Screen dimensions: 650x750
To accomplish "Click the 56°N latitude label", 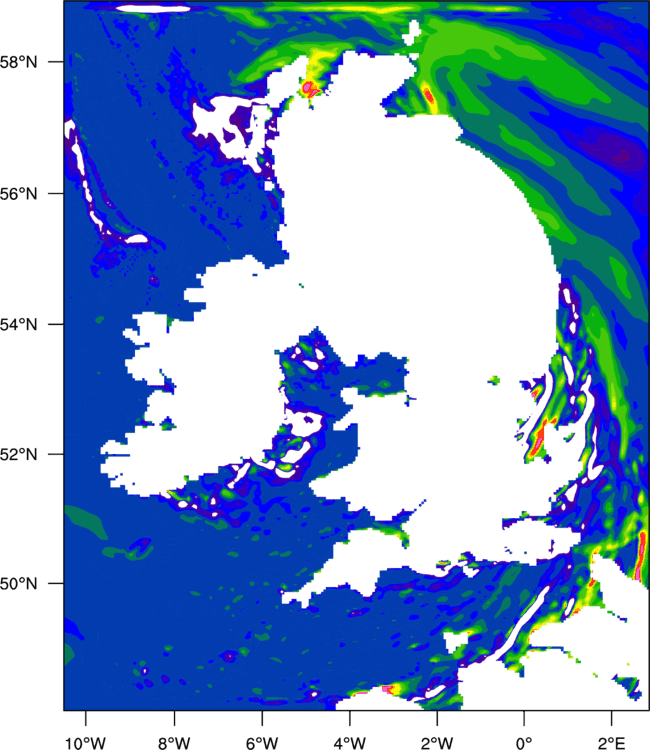I will pos(18,194).
